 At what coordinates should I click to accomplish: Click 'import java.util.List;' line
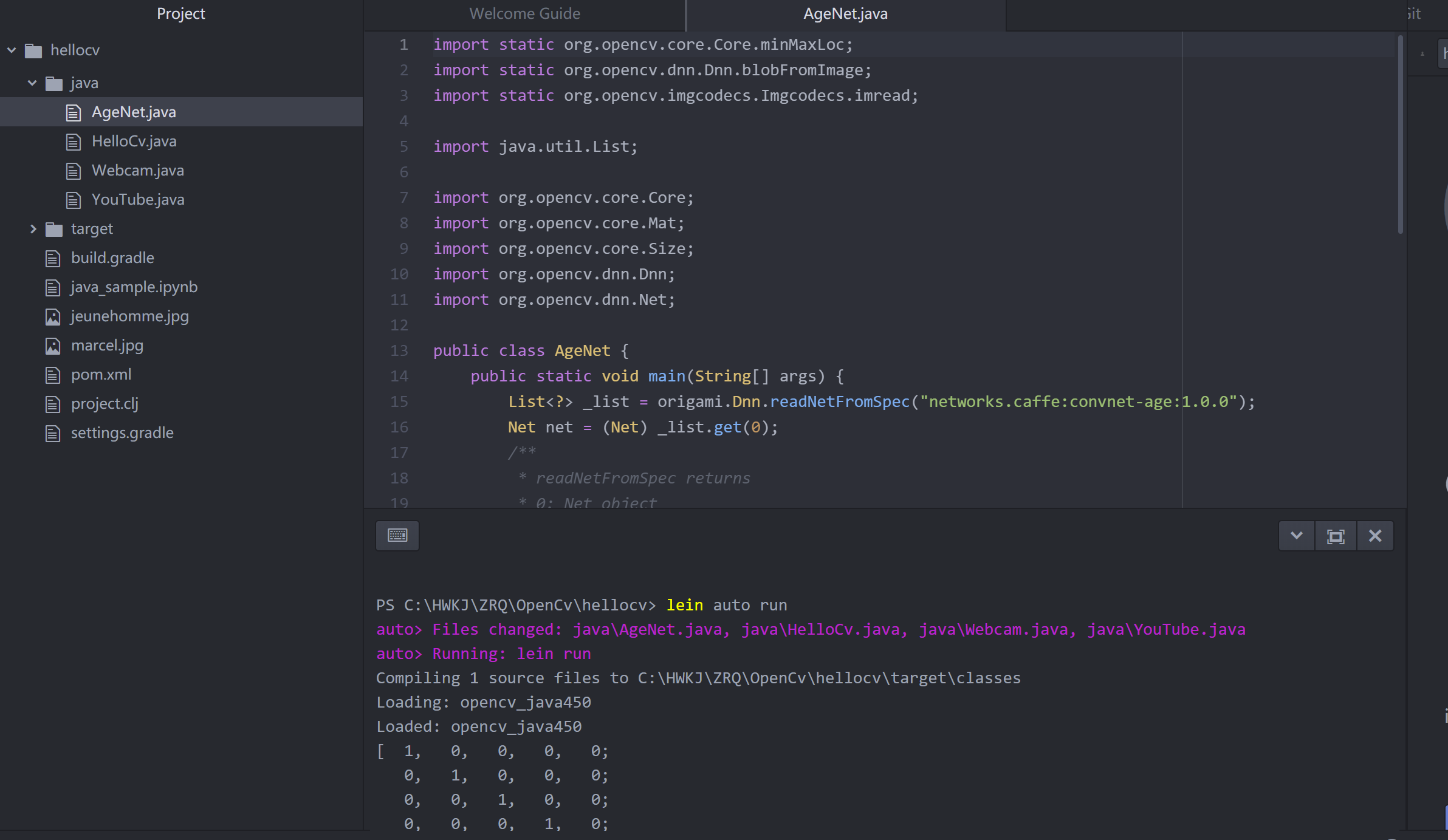point(535,146)
